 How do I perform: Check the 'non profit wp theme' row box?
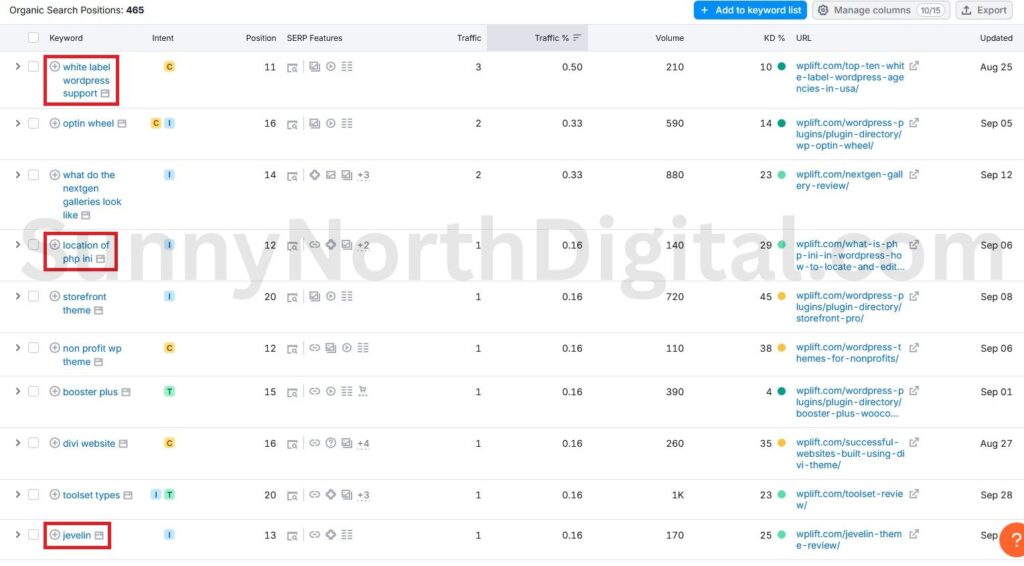tap(33, 348)
